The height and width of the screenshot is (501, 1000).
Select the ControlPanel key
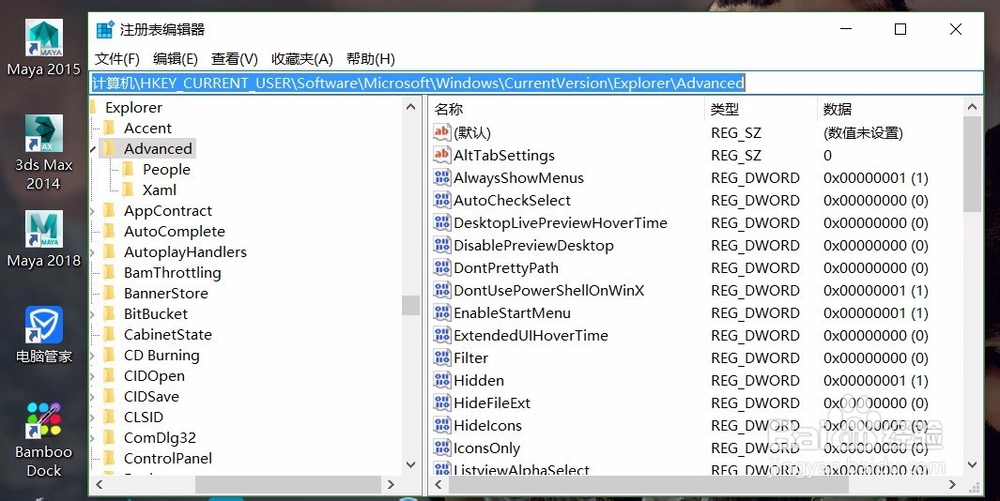168,458
